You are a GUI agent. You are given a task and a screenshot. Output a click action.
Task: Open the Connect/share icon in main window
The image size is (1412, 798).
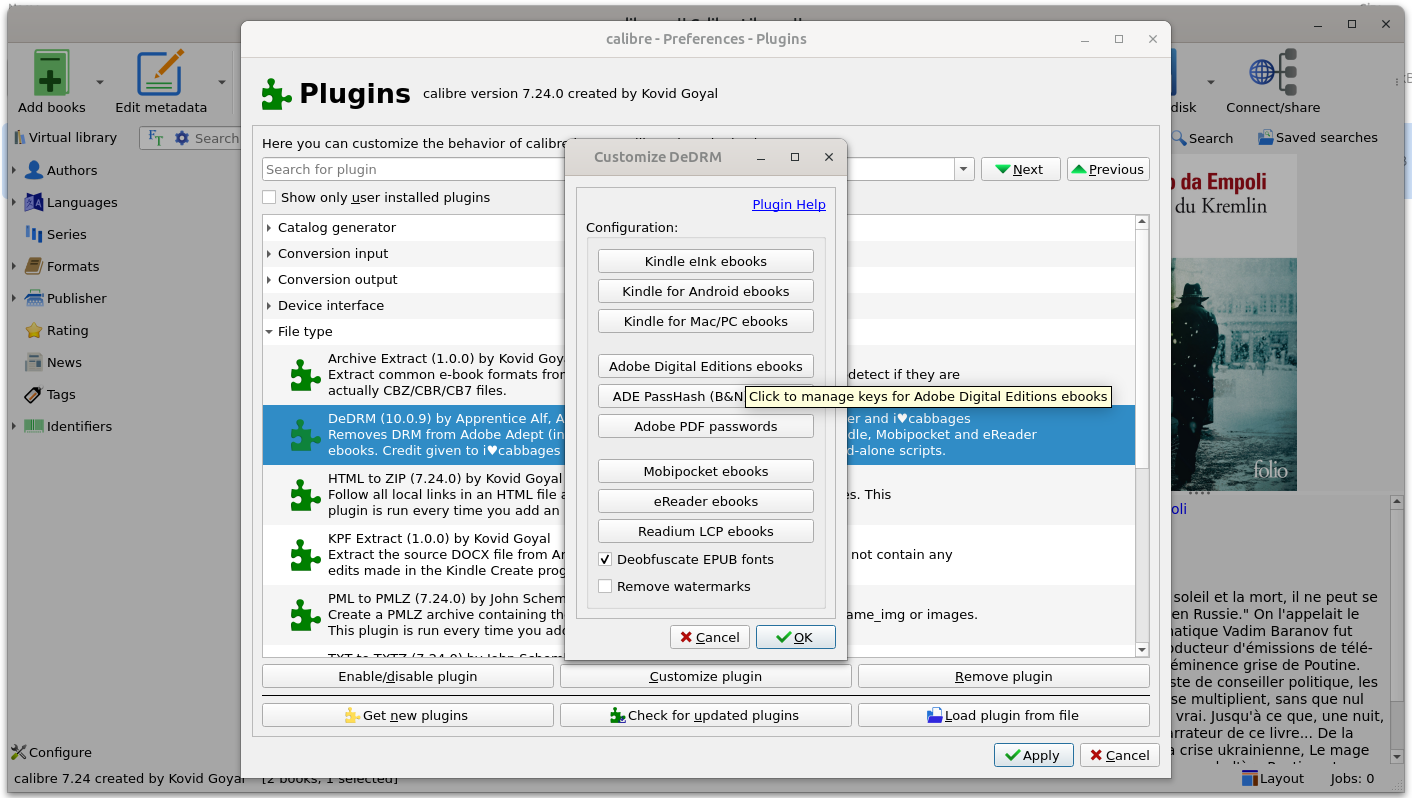pyautogui.click(x=1273, y=73)
